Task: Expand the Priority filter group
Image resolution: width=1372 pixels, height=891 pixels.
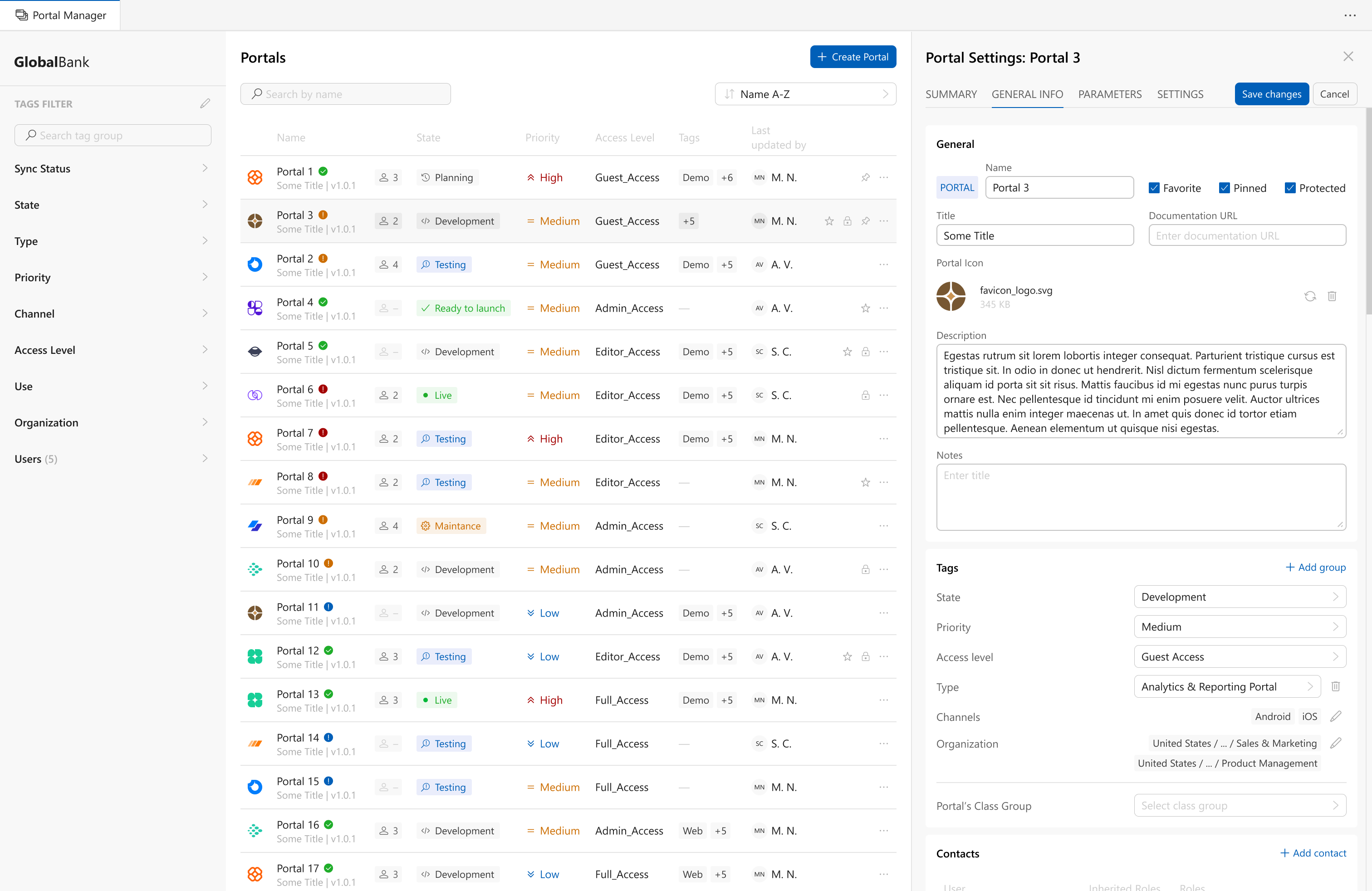Action: (x=113, y=278)
